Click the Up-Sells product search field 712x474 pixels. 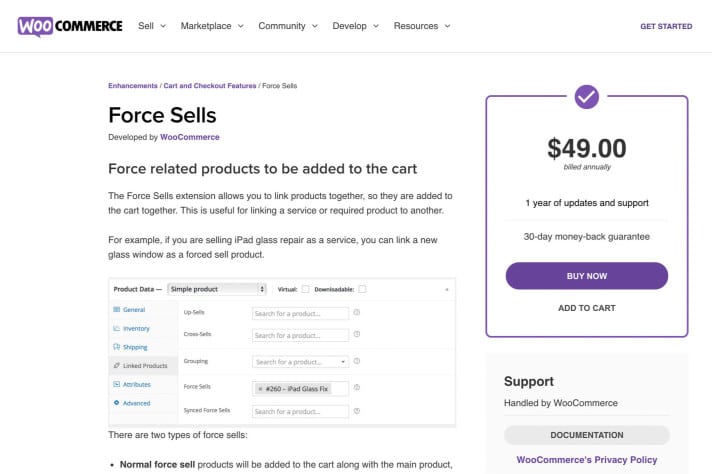point(300,313)
